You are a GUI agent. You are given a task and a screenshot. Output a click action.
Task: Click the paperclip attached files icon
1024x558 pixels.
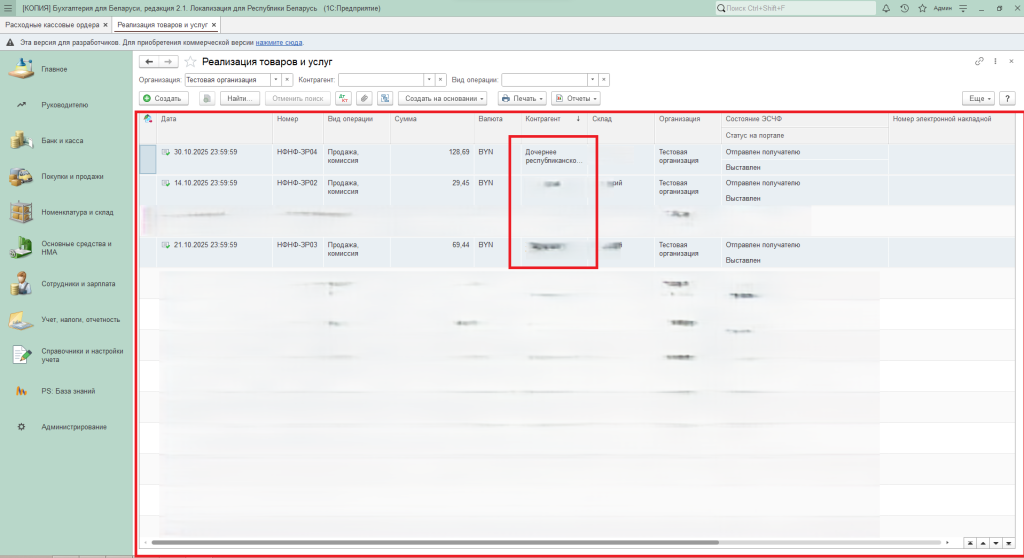365,99
